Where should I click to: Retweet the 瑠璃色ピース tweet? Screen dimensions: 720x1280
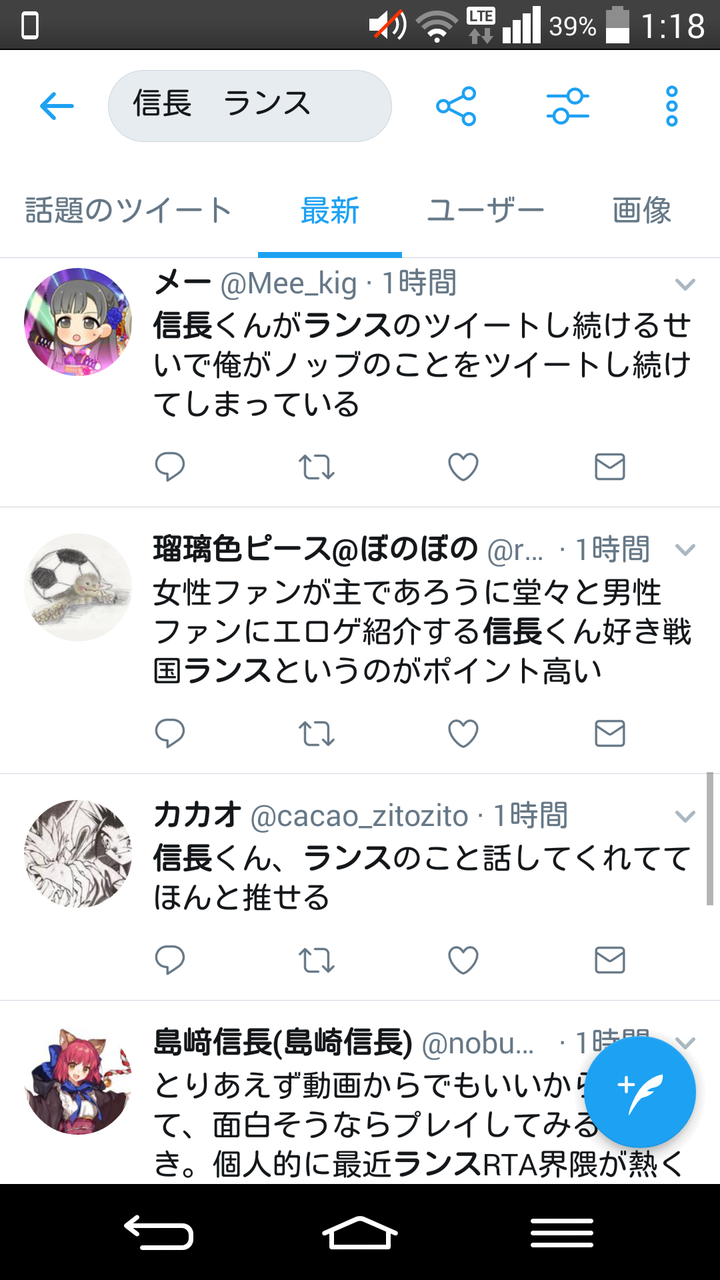(317, 733)
